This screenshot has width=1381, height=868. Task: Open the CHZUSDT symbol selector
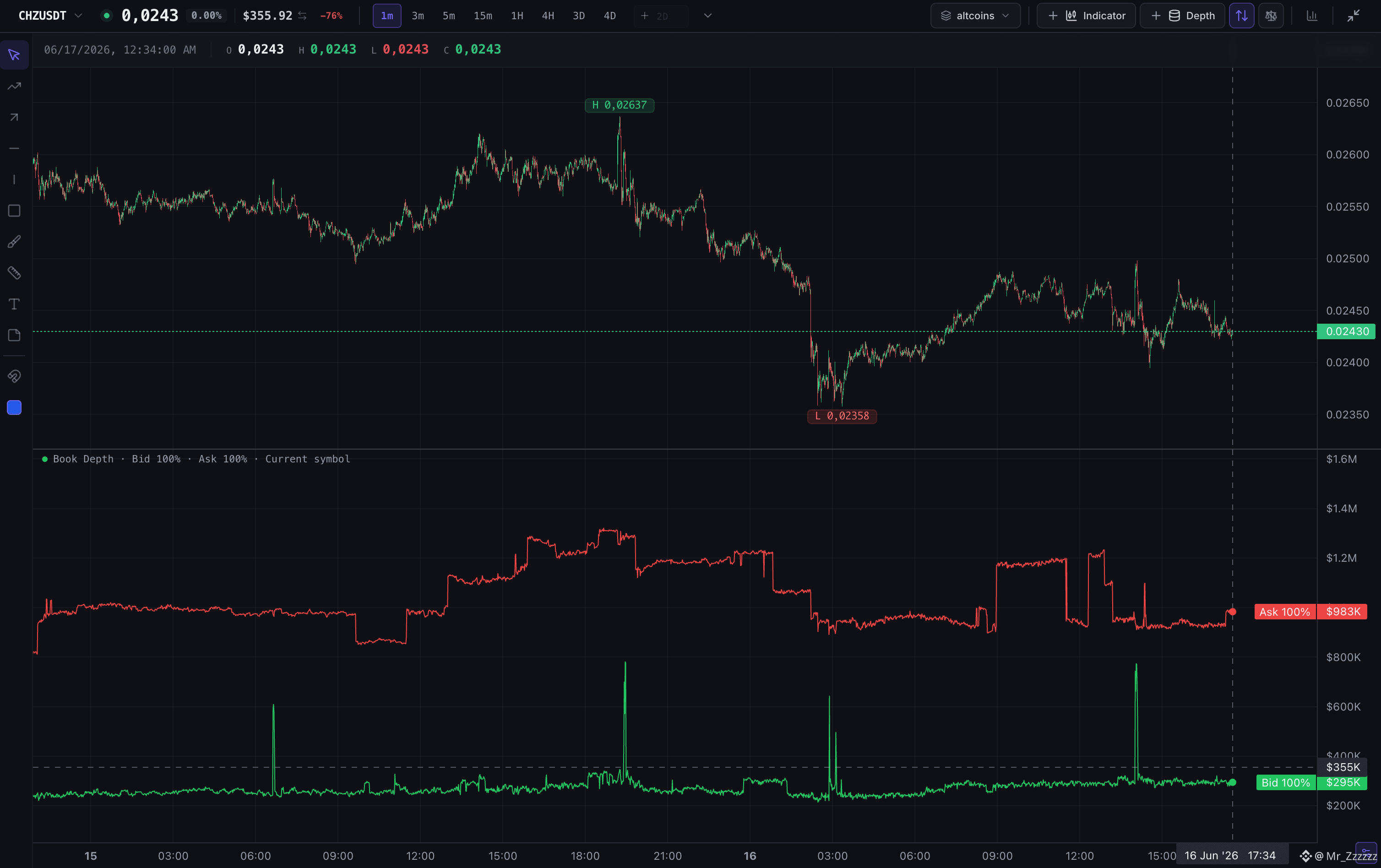pyautogui.click(x=50, y=16)
